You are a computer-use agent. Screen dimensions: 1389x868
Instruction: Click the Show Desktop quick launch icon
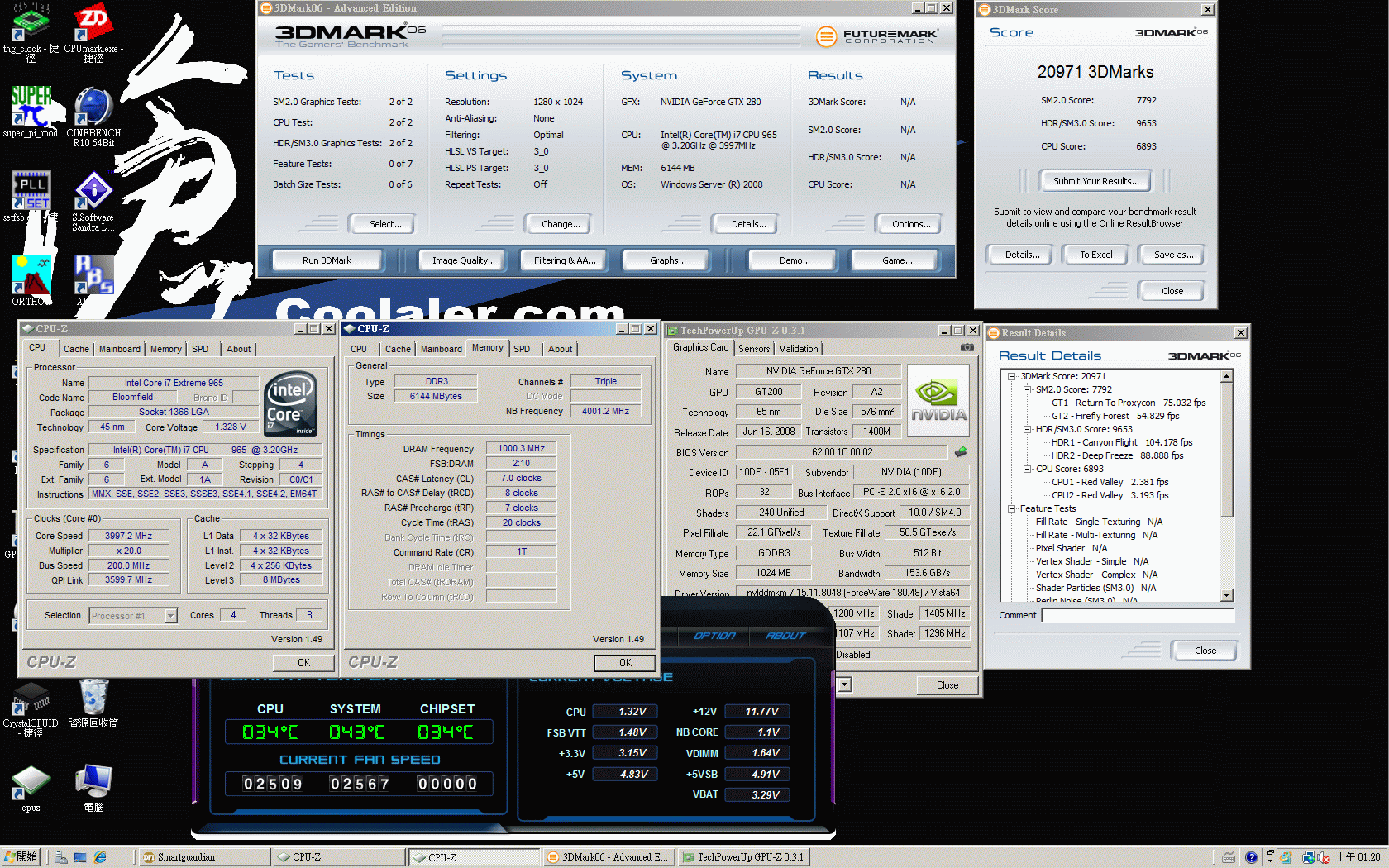click(80, 858)
